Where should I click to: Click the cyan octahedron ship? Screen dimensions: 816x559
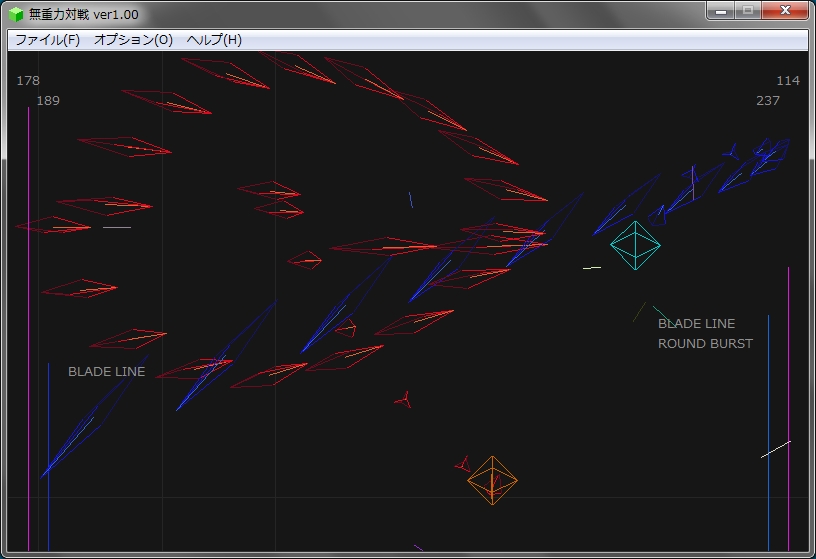pyautogui.click(x=635, y=245)
